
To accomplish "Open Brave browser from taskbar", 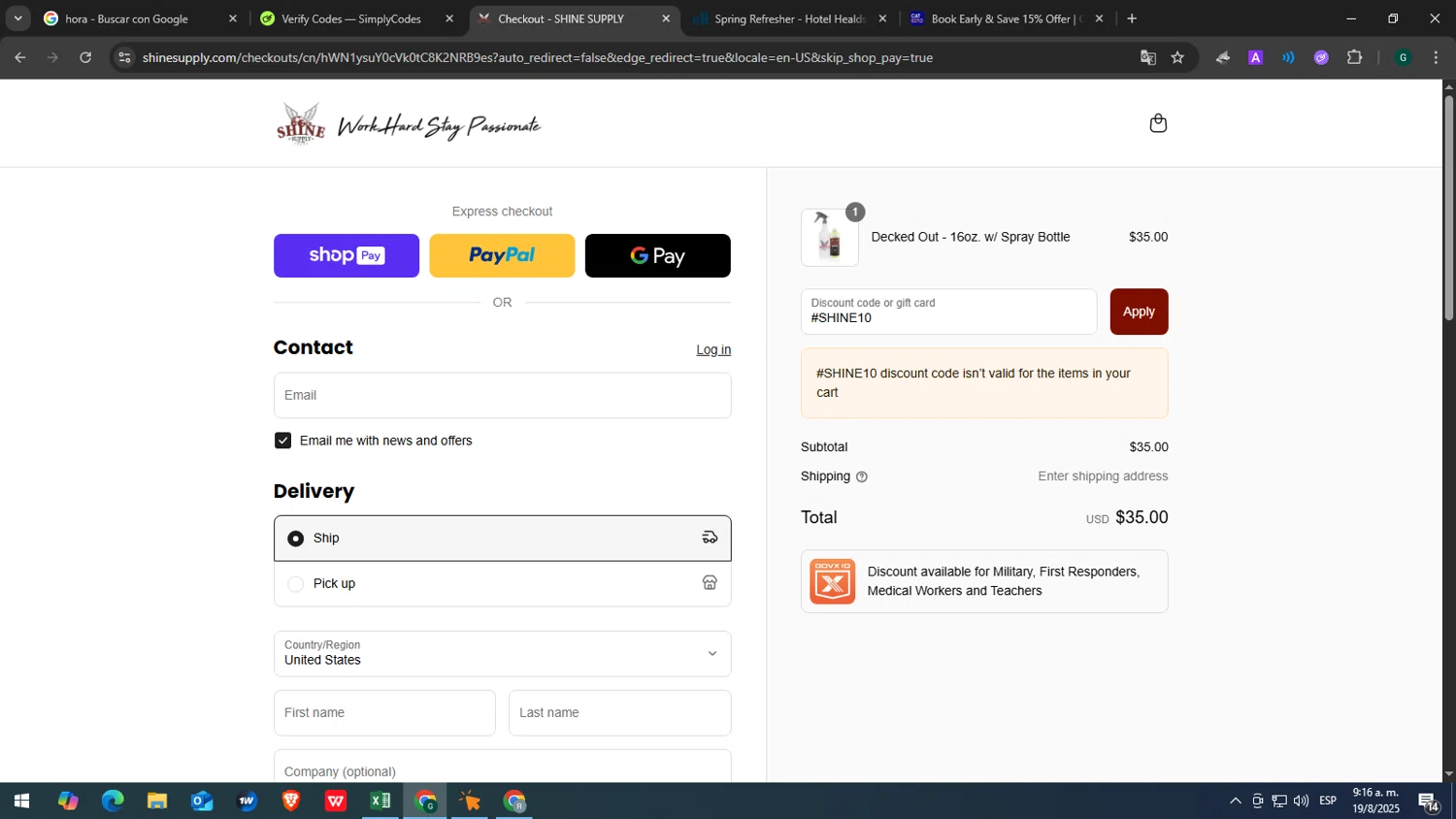I will click(x=291, y=801).
